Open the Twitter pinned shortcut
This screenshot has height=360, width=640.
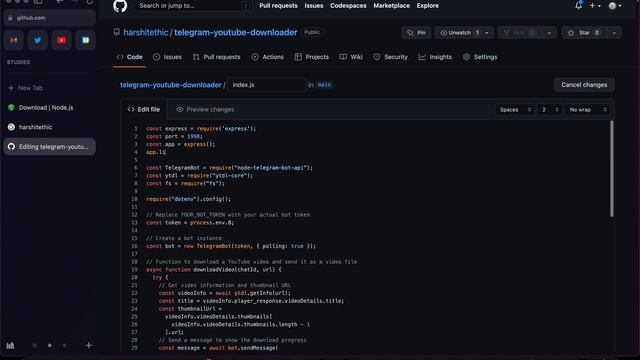[38, 40]
